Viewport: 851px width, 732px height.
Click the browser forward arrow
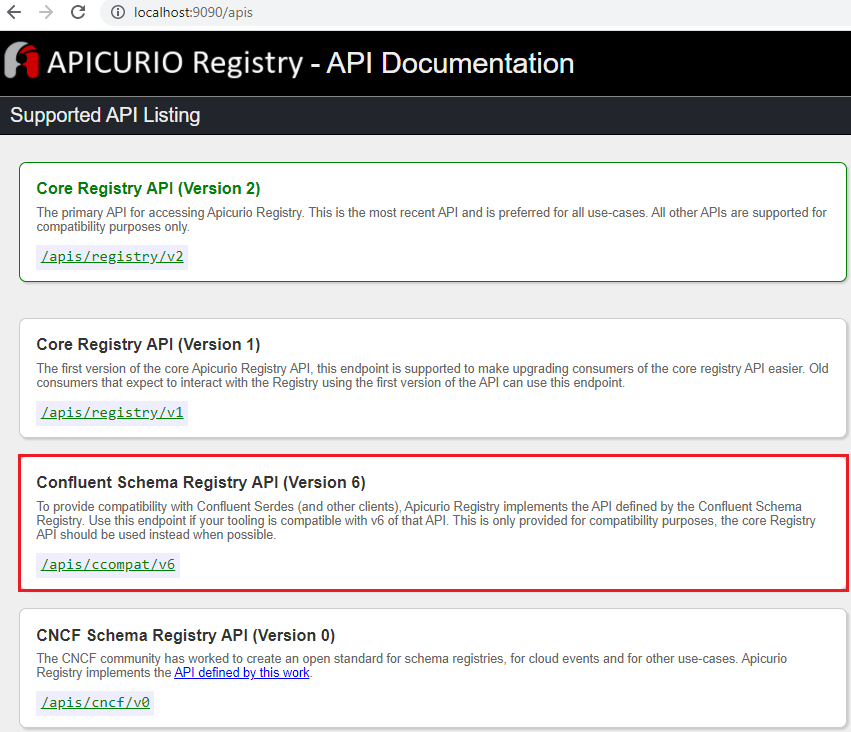pyautogui.click(x=46, y=12)
